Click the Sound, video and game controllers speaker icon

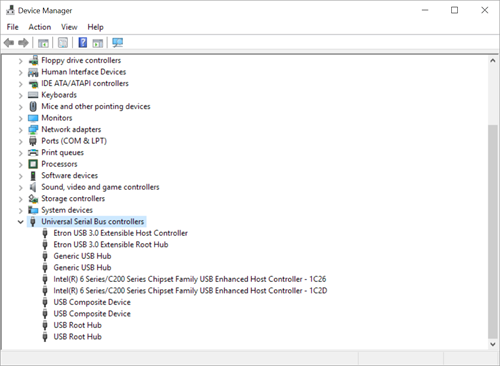pyautogui.click(x=33, y=187)
